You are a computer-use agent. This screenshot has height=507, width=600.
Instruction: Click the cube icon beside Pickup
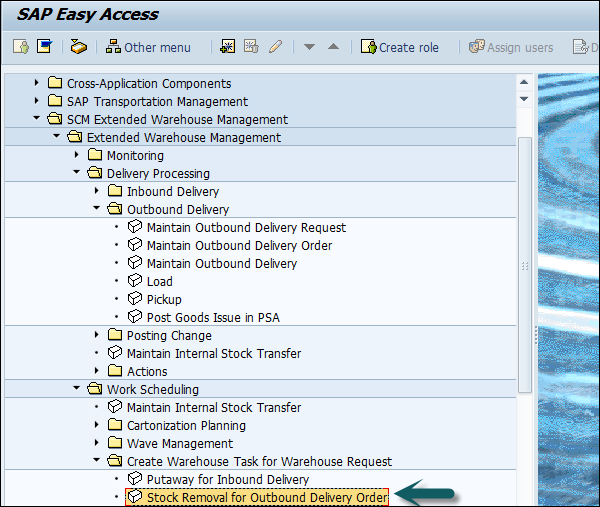pos(135,298)
